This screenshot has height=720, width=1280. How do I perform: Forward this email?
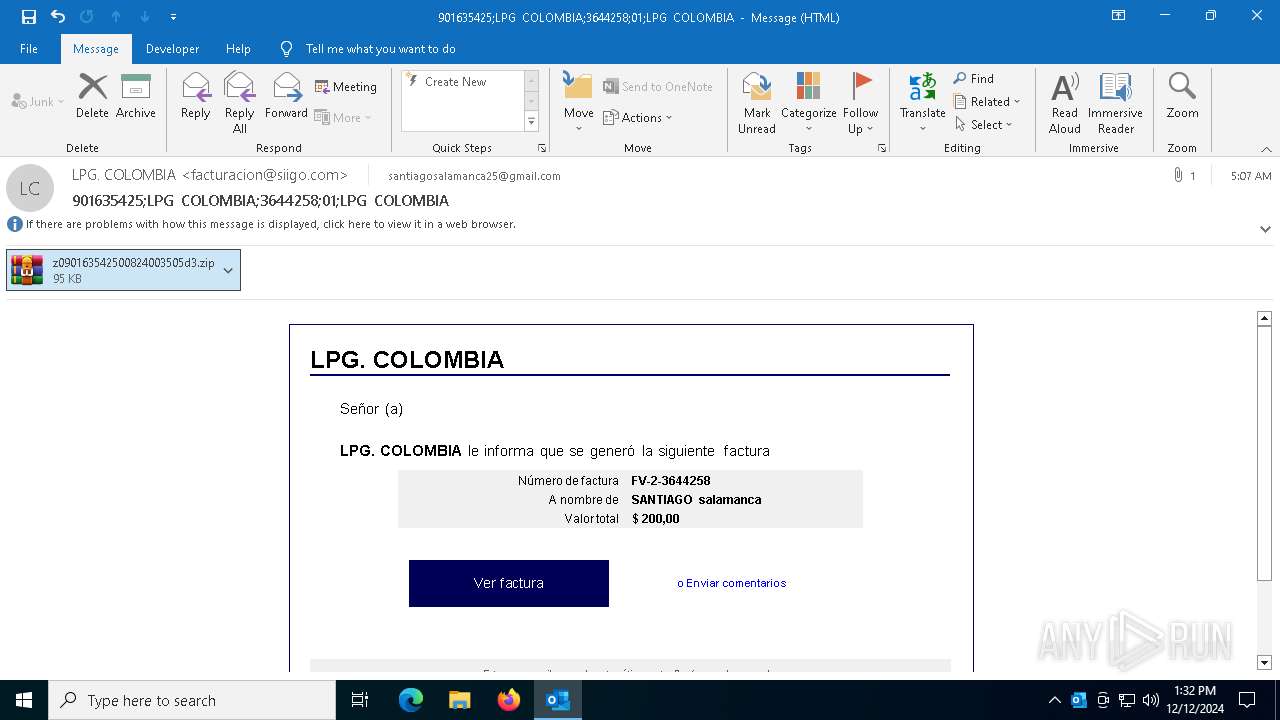point(286,96)
